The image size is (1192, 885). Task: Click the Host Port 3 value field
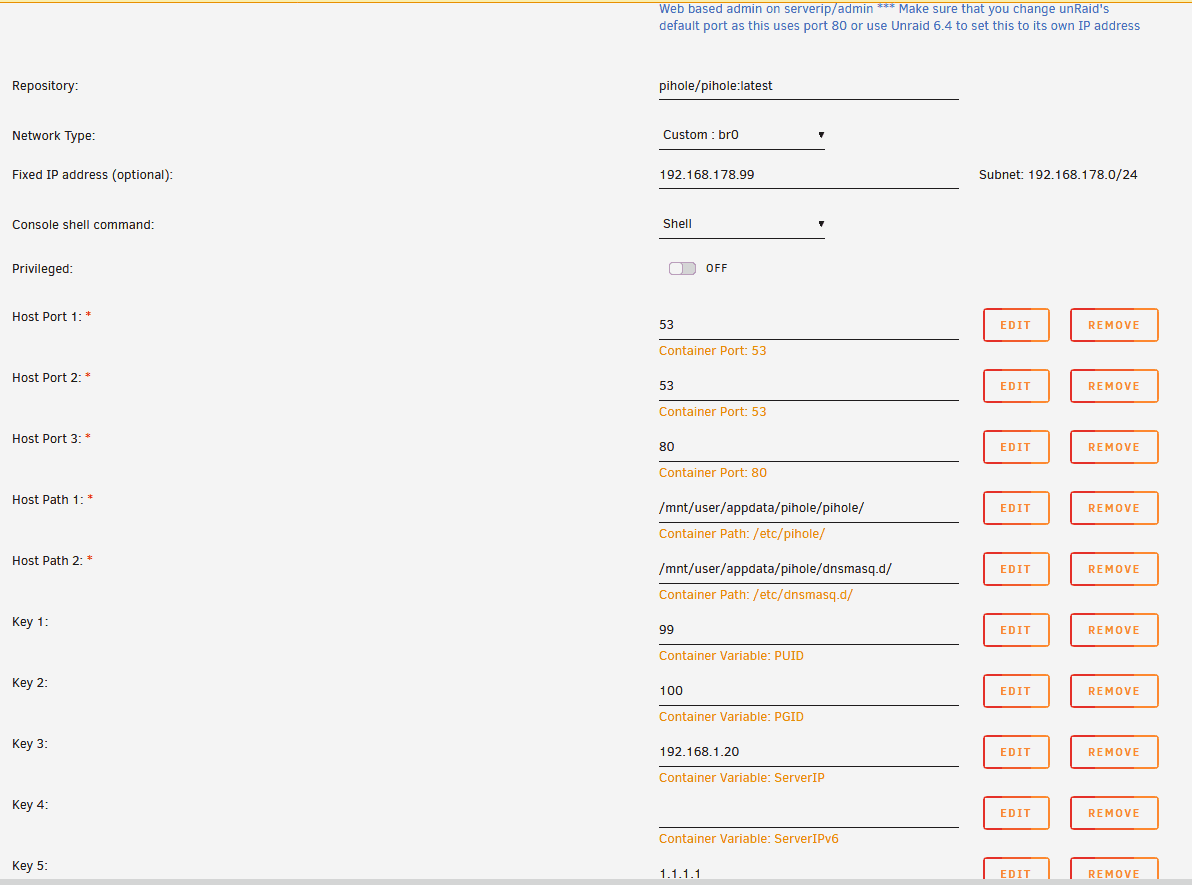click(808, 447)
